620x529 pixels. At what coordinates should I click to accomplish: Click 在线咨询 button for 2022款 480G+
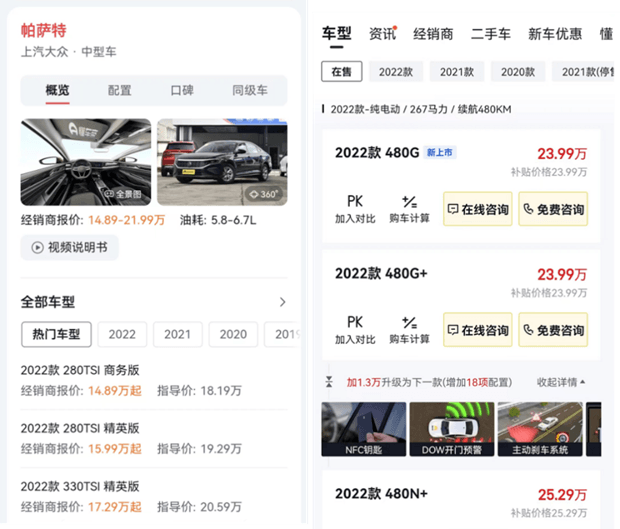pyautogui.click(x=478, y=330)
